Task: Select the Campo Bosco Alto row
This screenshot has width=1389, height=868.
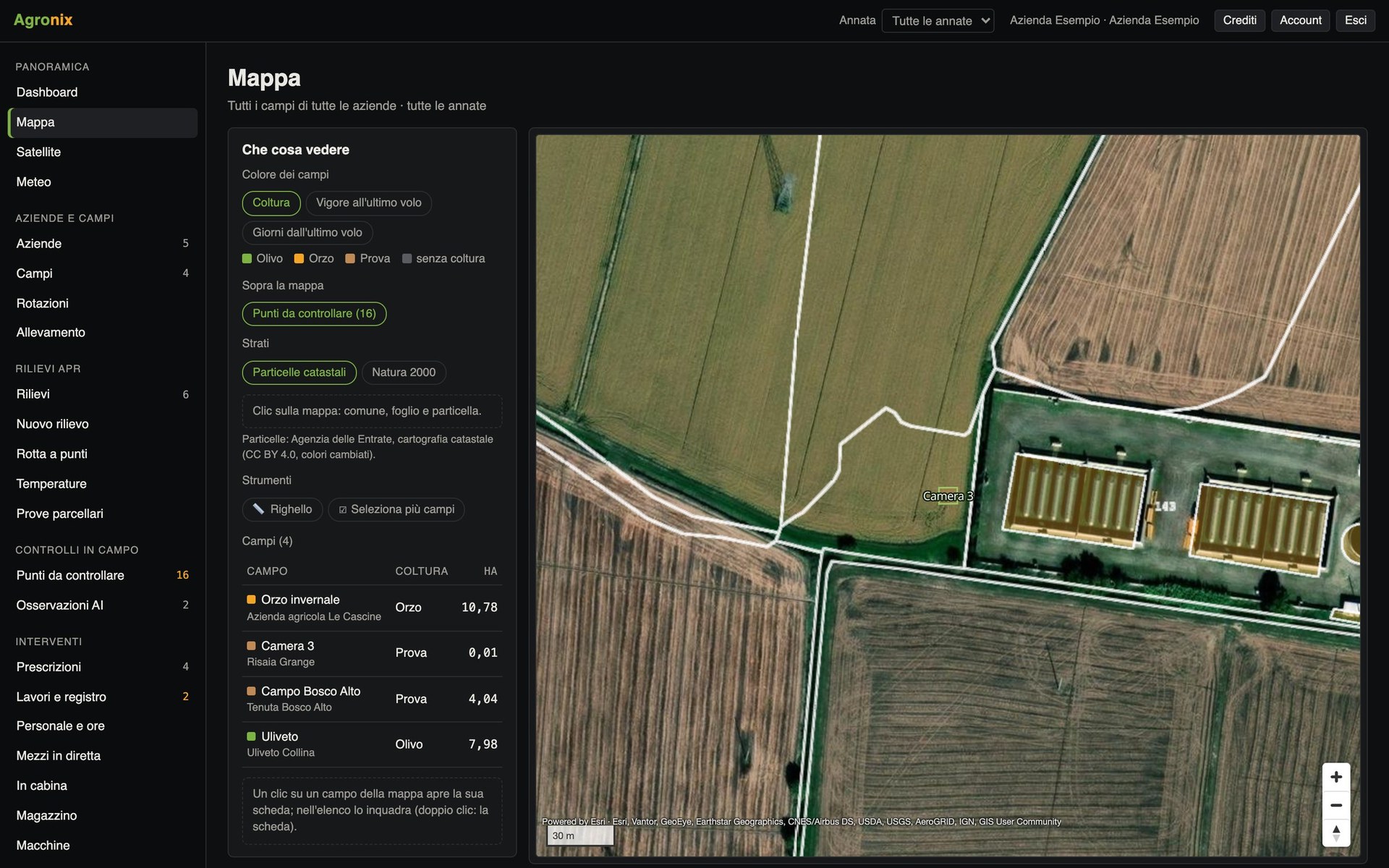Action: point(372,699)
